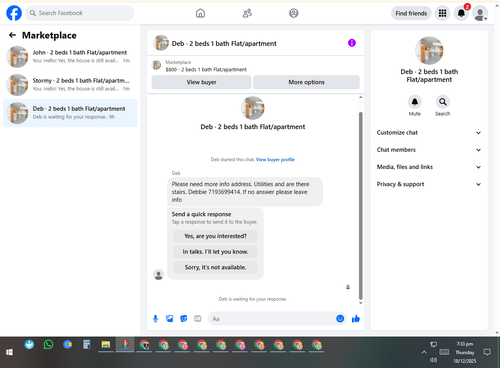Send 'In talks. I'll let you know.' reply
The height and width of the screenshot is (368, 500).
(215, 252)
